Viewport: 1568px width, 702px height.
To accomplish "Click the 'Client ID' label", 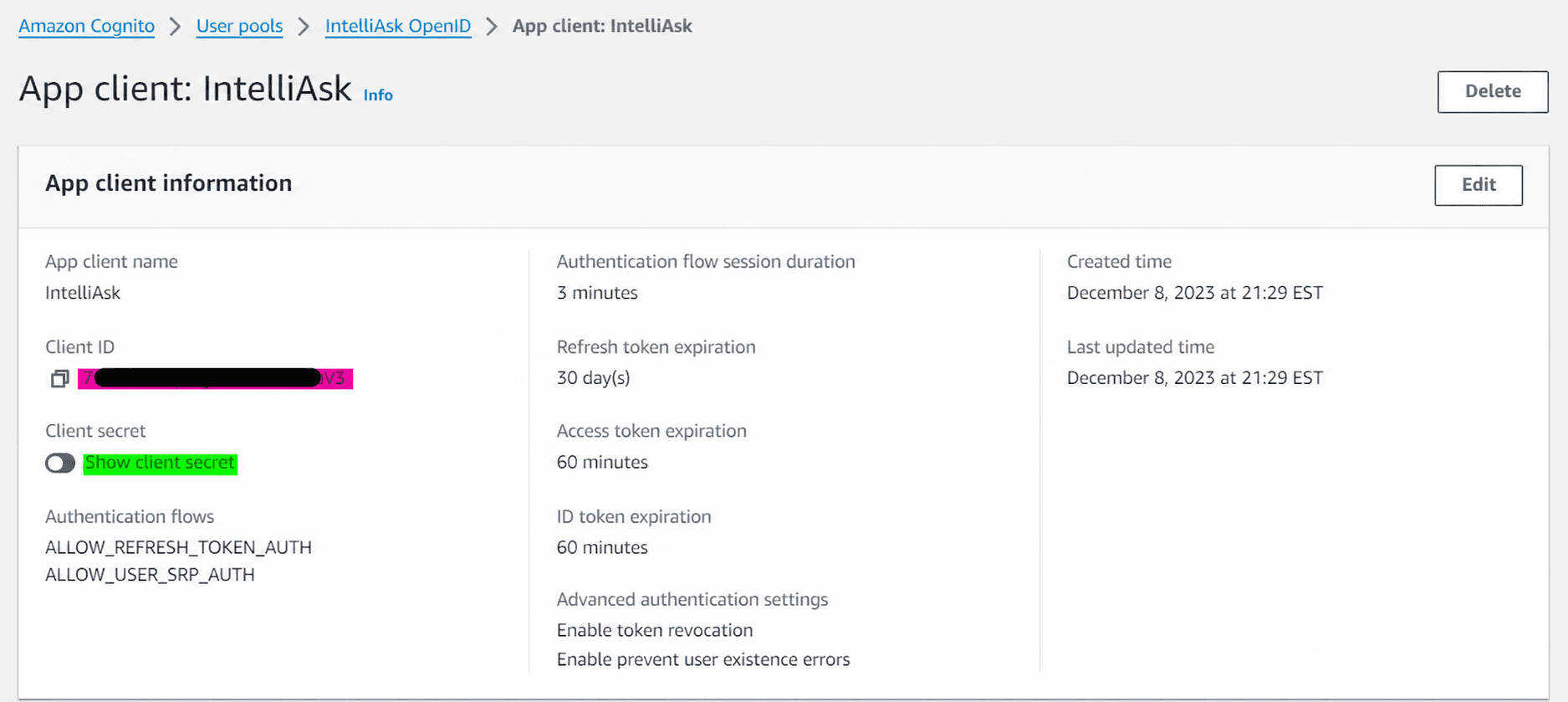I will click(x=80, y=347).
